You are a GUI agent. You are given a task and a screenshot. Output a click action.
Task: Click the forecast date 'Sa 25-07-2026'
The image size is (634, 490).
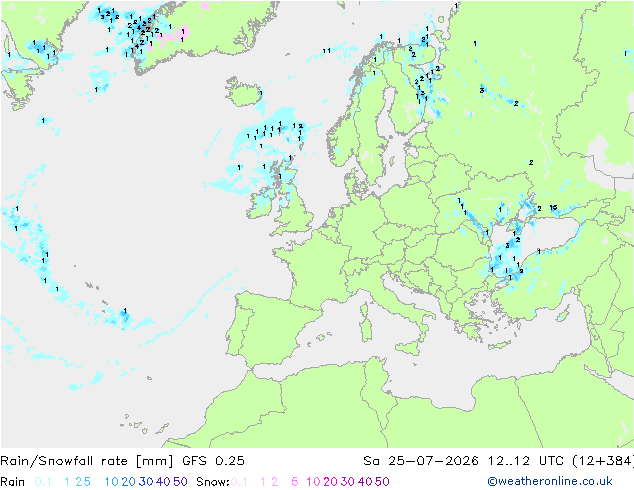pyautogui.click(x=421, y=461)
